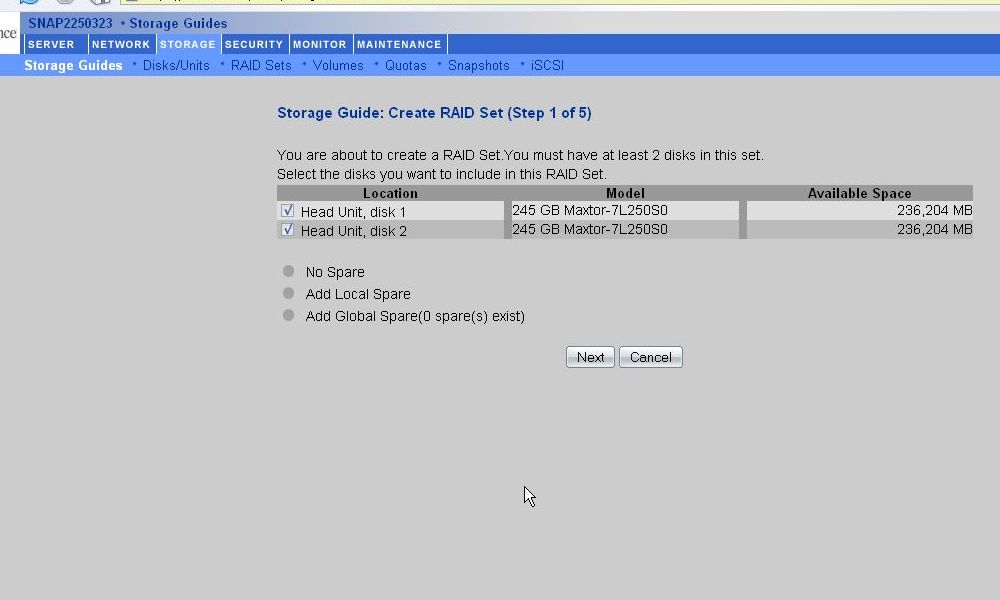Select Add Global Spare radio button
This screenshot has width=1000, height=600.
coord(289,315)
